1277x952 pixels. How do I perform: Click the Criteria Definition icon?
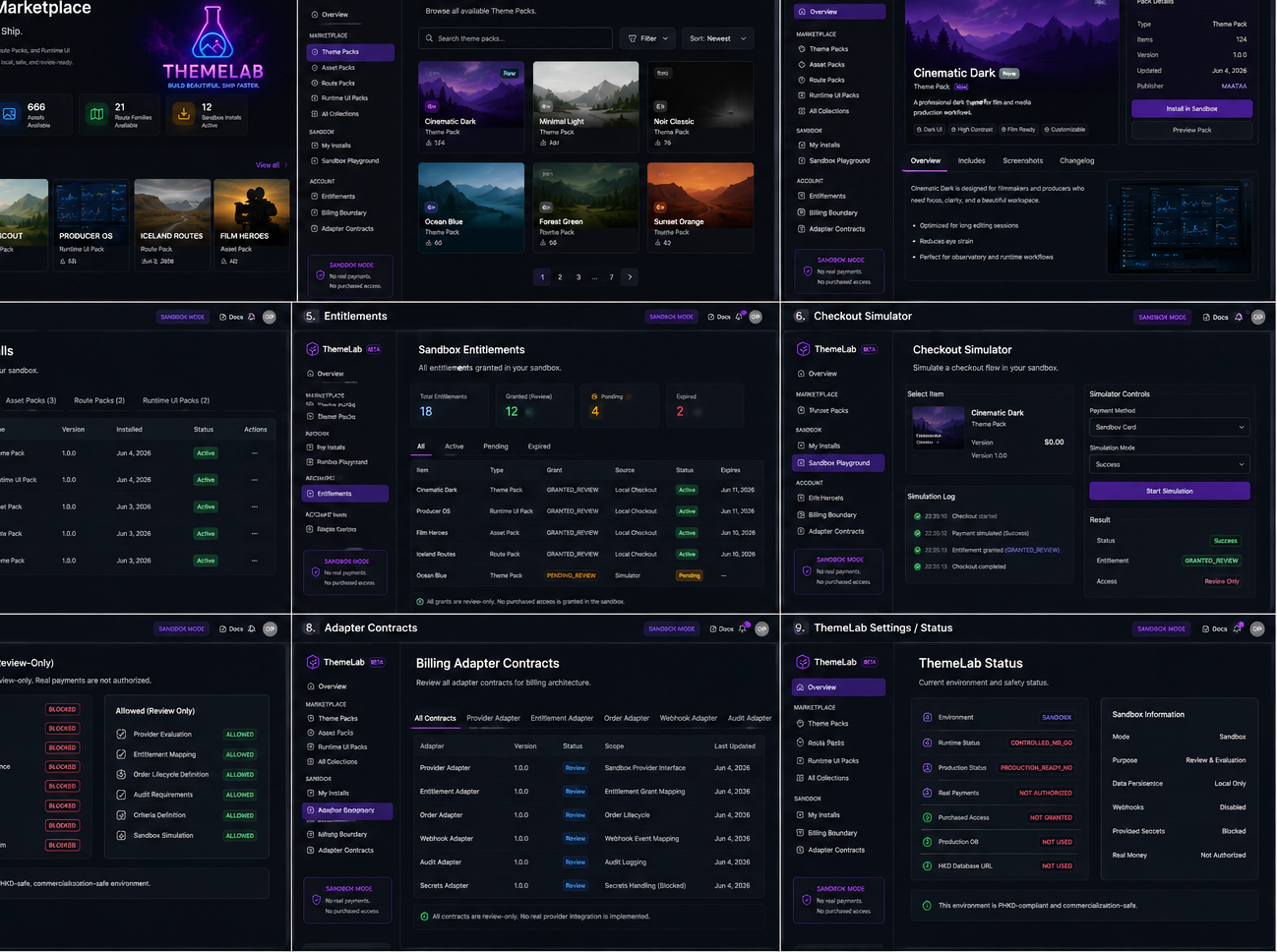(x=121, y=814)
